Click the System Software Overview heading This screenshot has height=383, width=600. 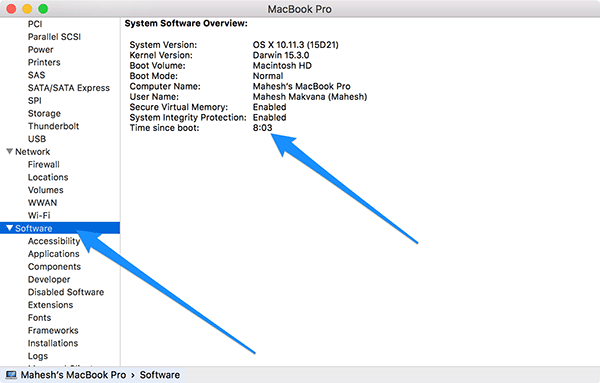click(x=186, y=23)
